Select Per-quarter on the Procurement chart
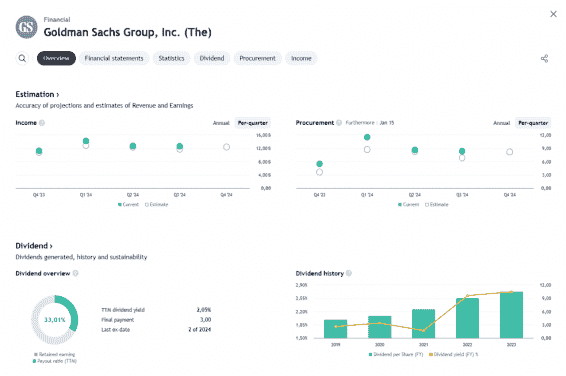Image resolution: width=566 pixels, height=376 pixels. pos(533,123)
